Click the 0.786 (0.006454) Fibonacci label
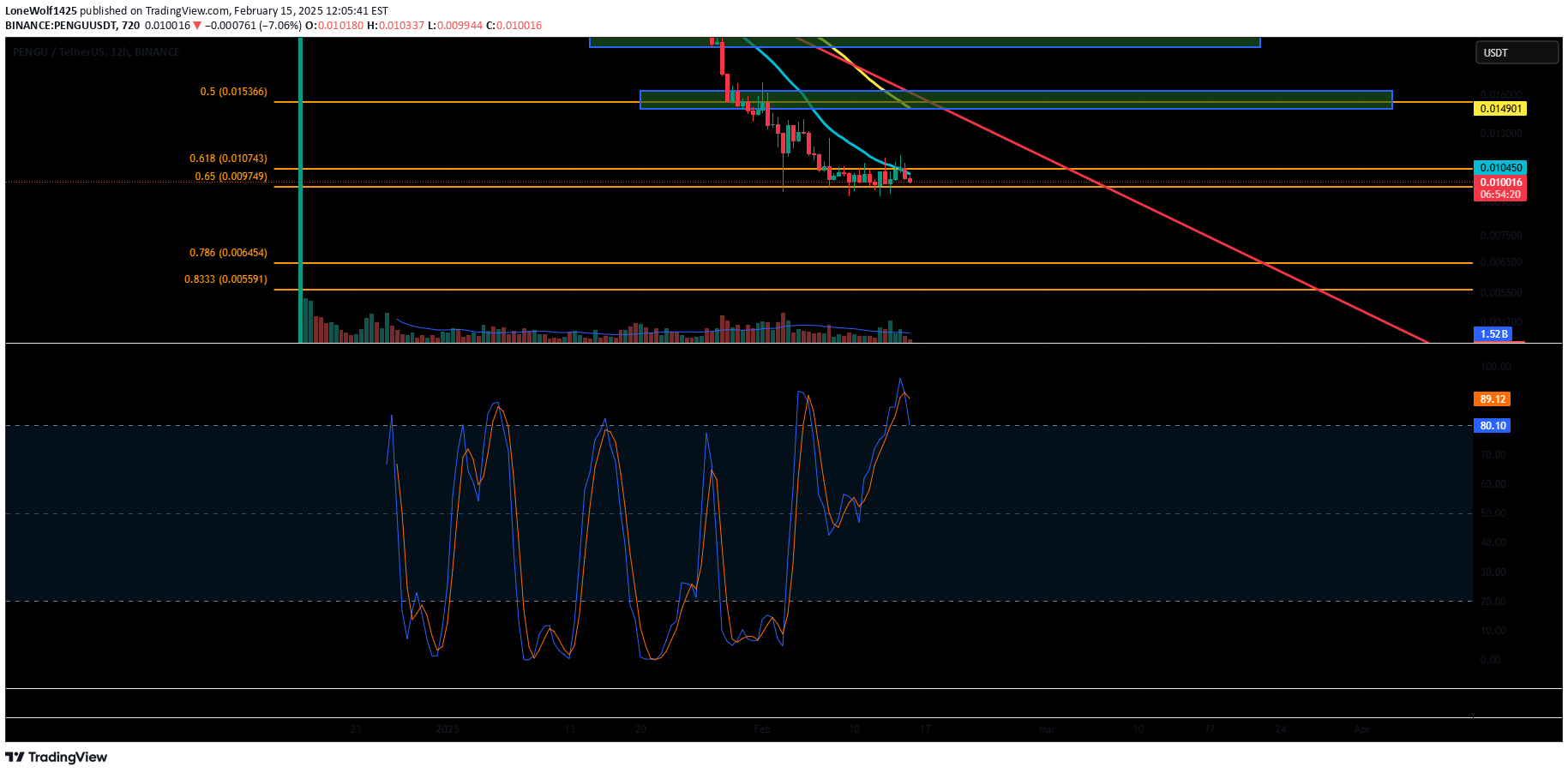 (x=228, y=253)
